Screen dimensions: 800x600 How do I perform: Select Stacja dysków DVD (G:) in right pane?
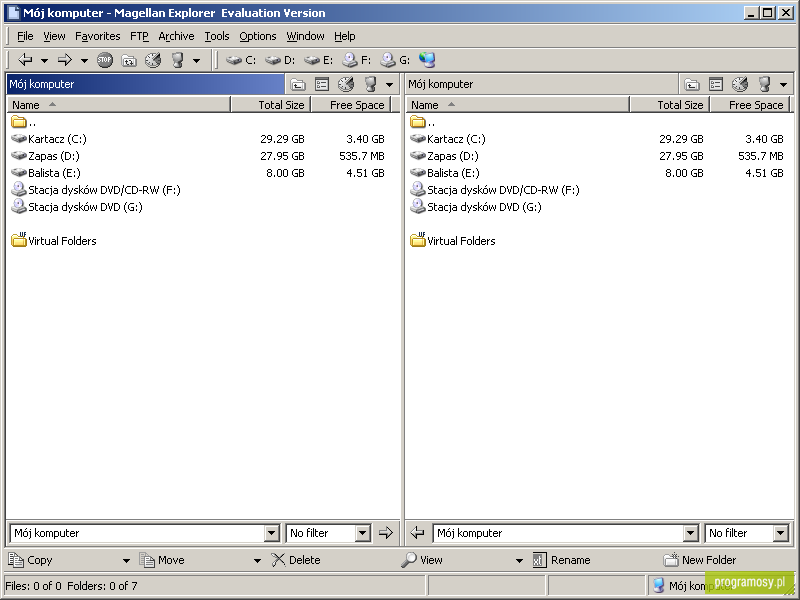476,207
